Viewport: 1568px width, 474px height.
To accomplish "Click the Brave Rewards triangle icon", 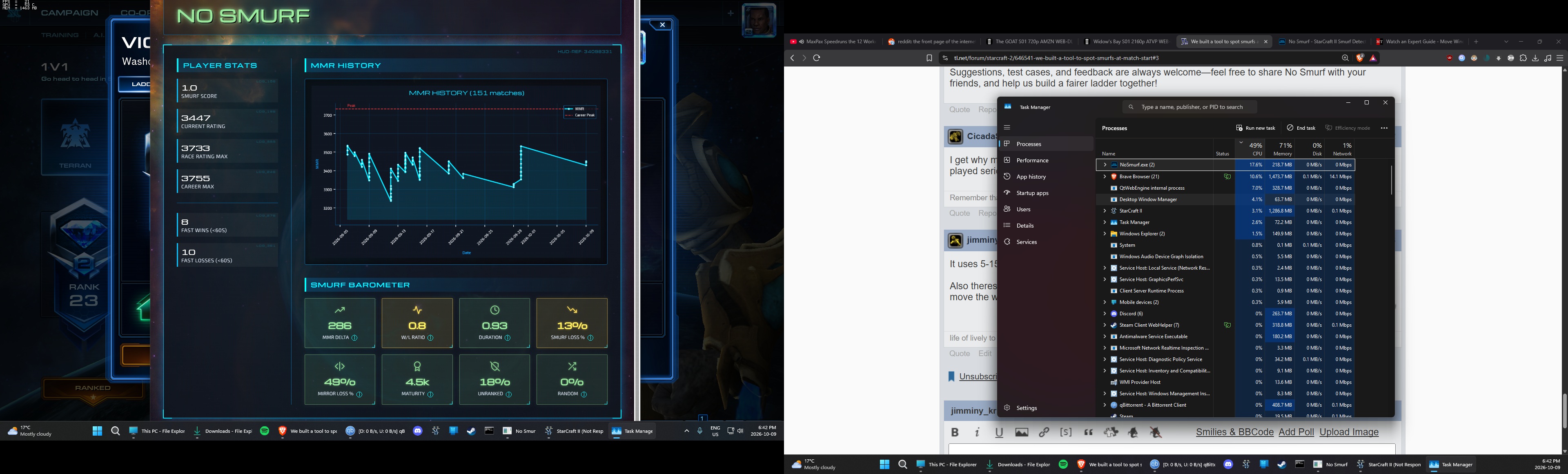I will (1374, 58).
